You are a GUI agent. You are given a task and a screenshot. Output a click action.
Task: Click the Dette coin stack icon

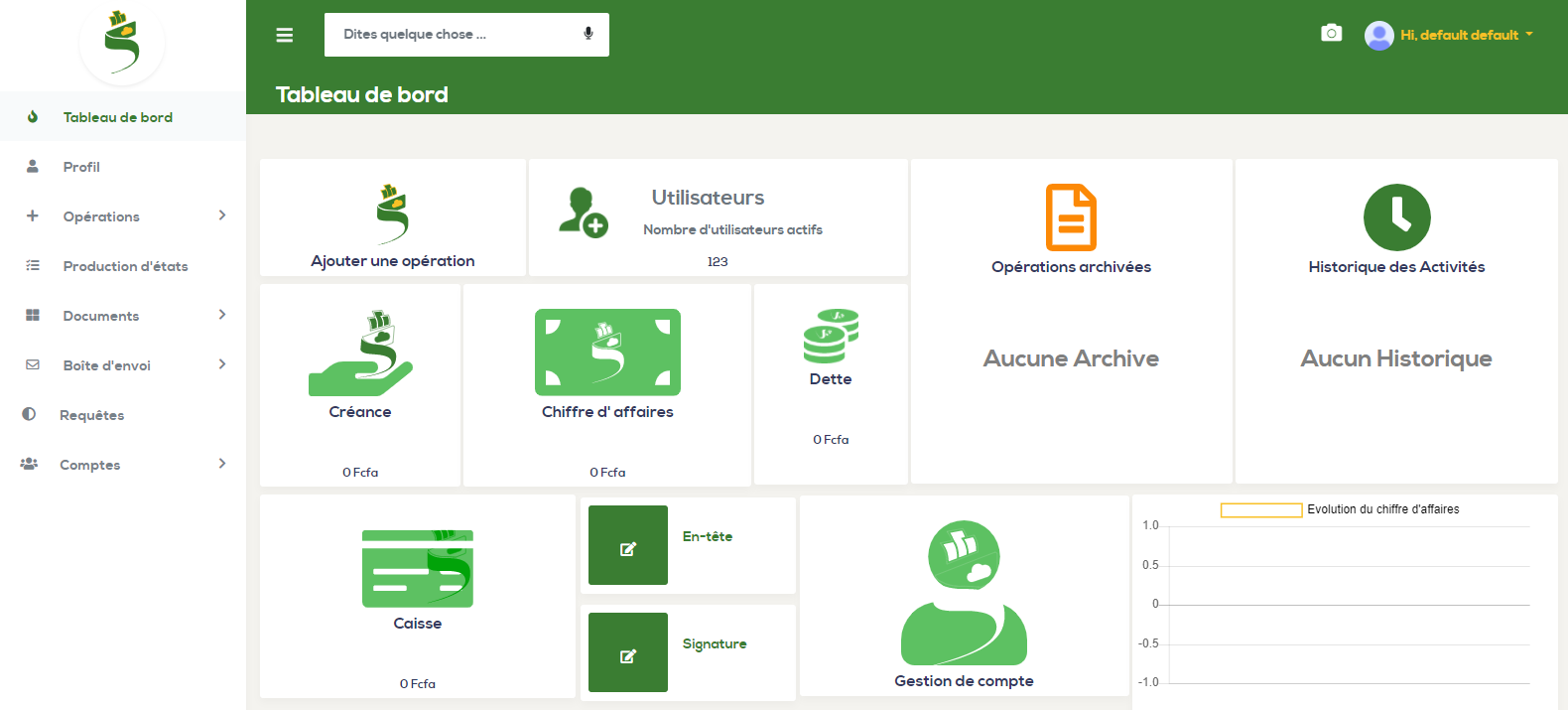point(831,337)
